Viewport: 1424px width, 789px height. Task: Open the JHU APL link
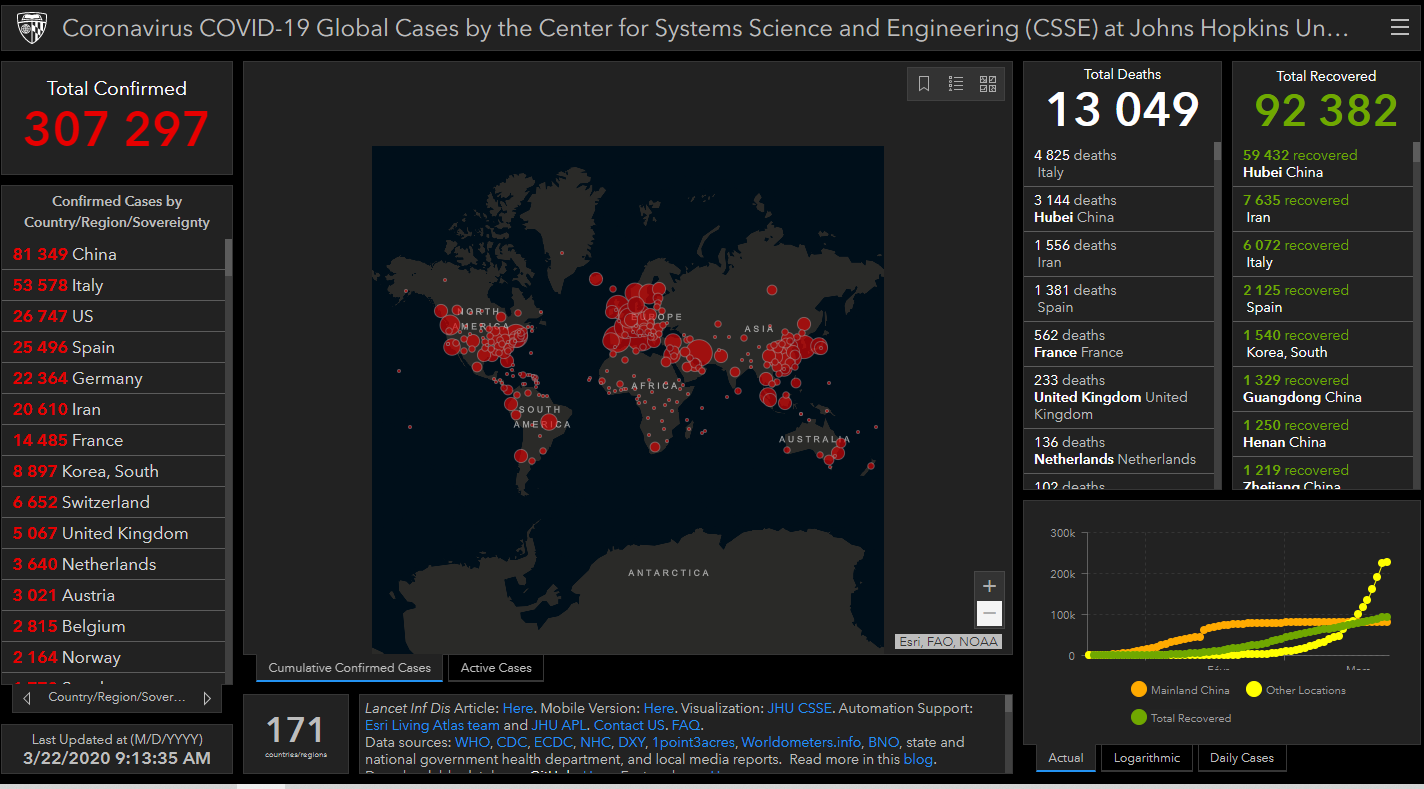[558, 725]
